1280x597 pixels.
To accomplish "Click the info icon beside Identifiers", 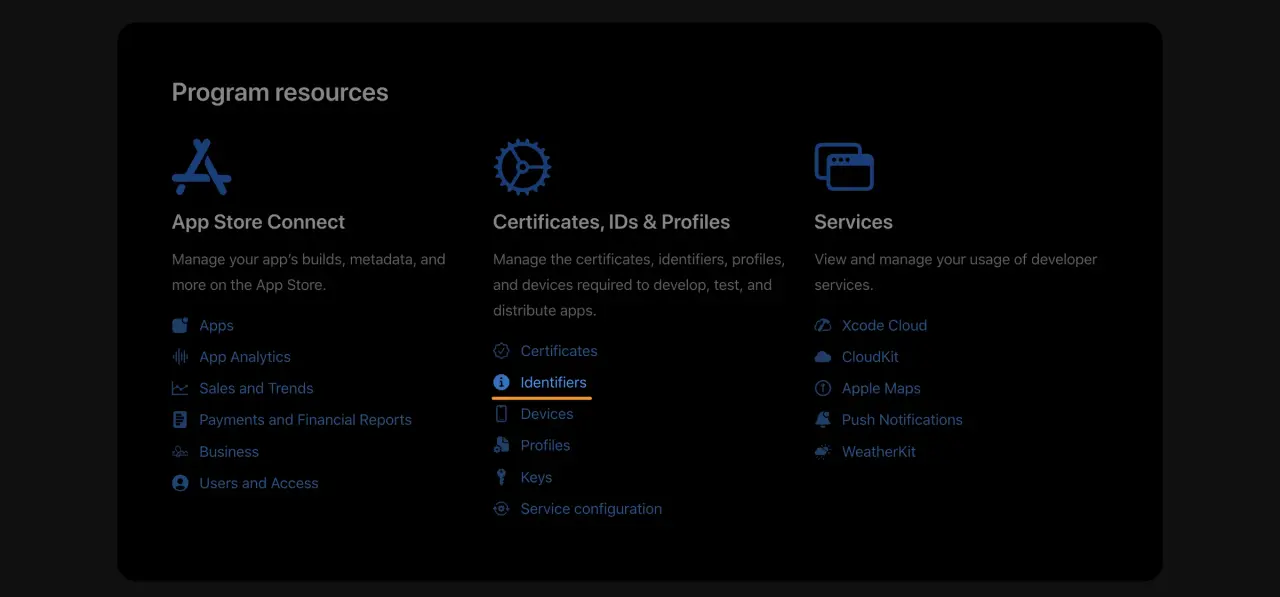I will pos(501,382).
